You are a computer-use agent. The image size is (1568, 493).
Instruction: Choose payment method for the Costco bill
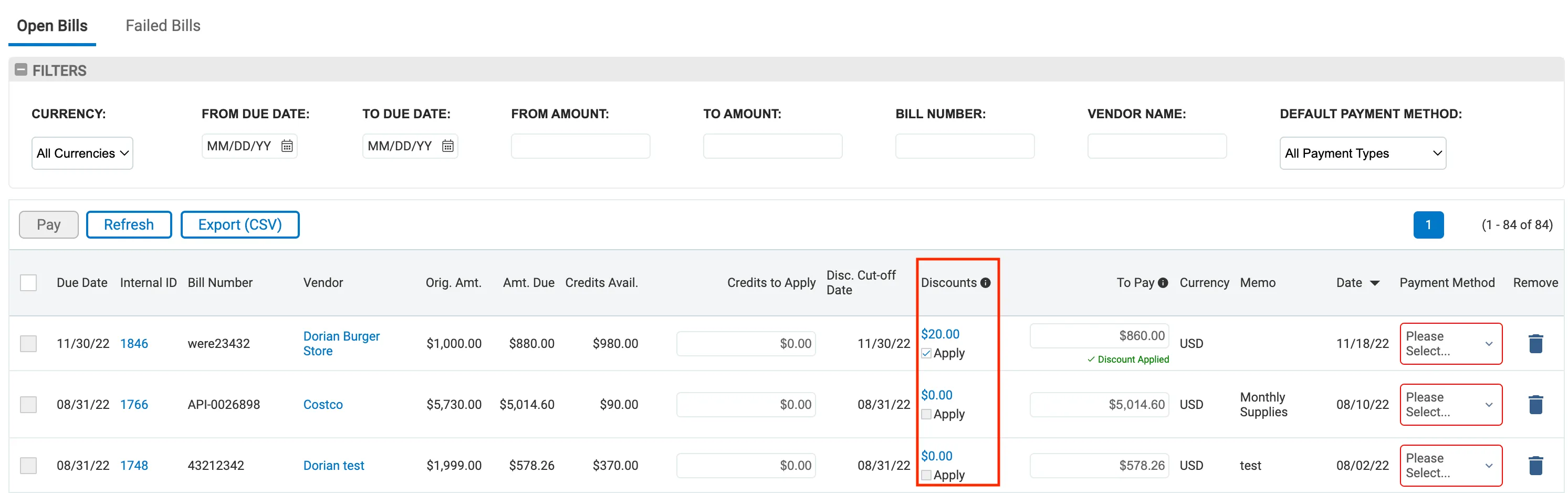(x=1450, y=405)
